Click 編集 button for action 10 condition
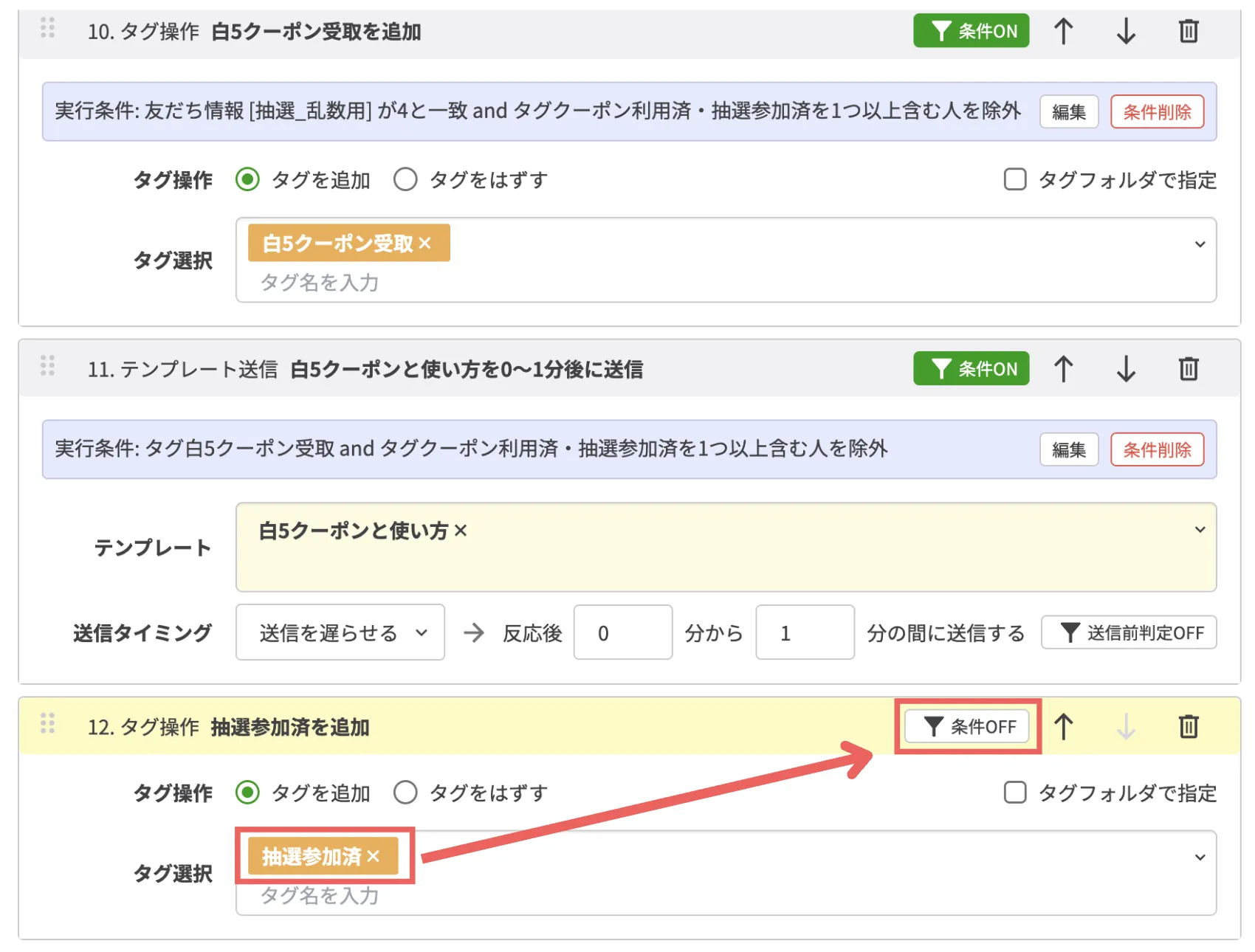 click(1069, 111)
